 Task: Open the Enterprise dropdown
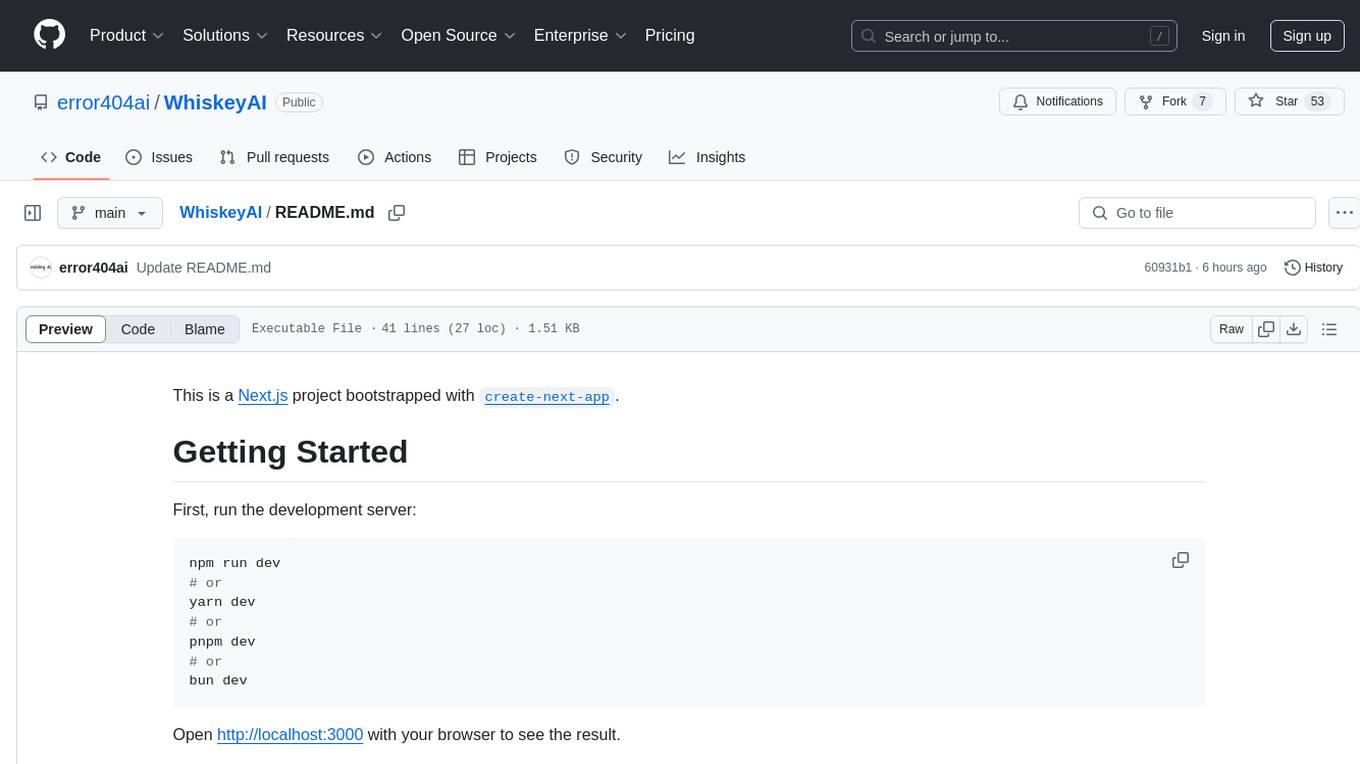point(580,35)
